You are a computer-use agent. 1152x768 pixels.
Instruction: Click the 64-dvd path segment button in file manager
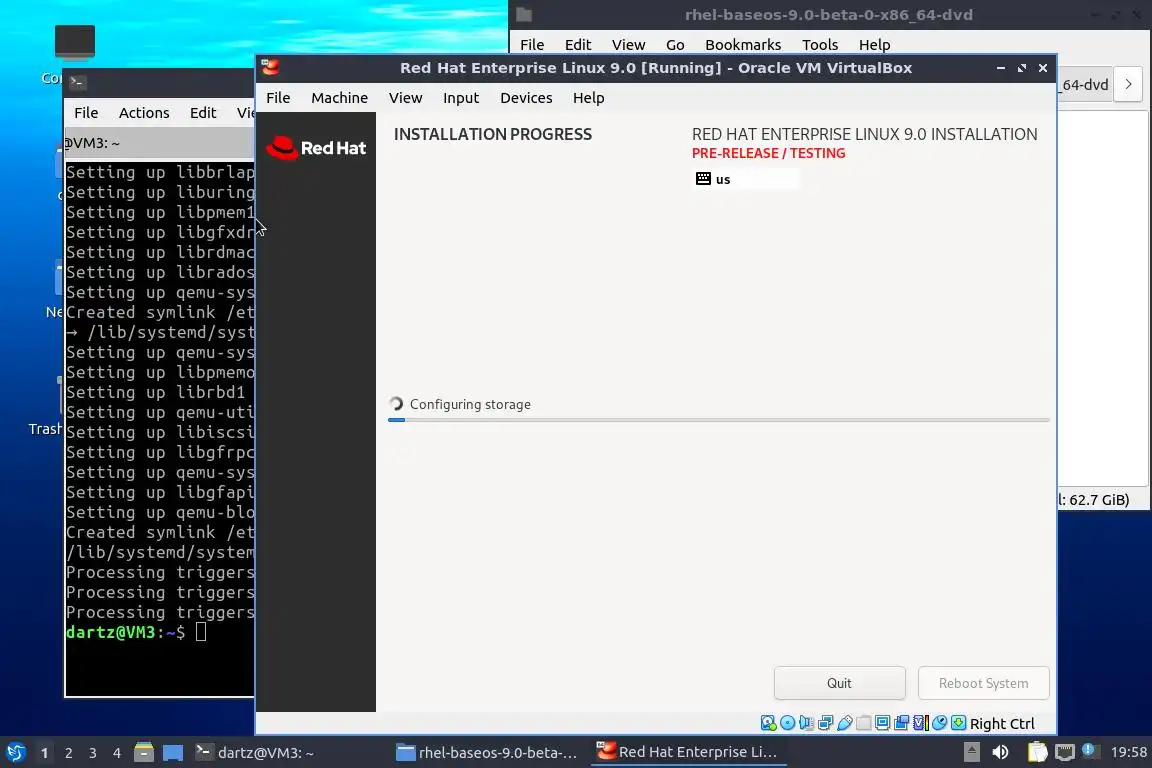(1084, 85)
